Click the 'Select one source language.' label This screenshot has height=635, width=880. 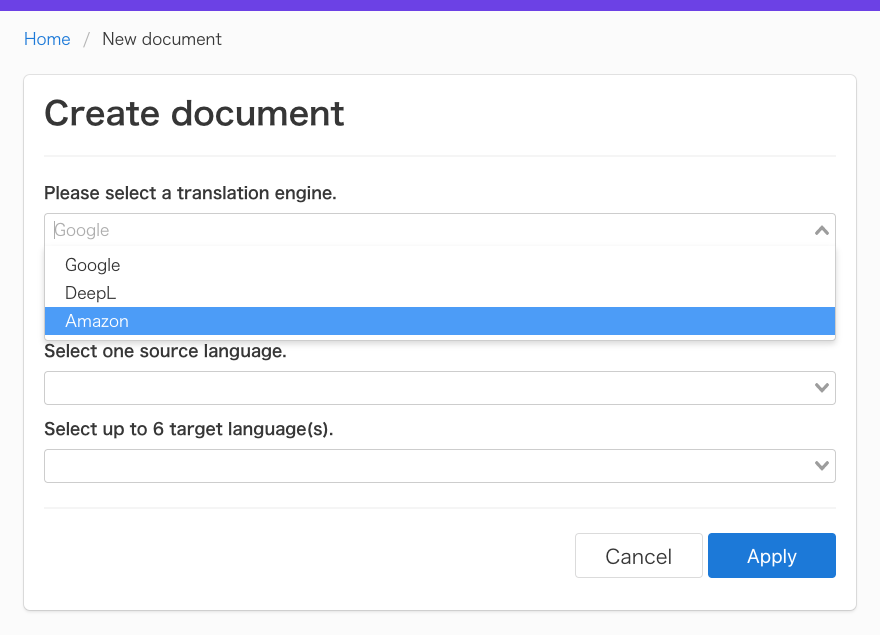click(166, 351)
